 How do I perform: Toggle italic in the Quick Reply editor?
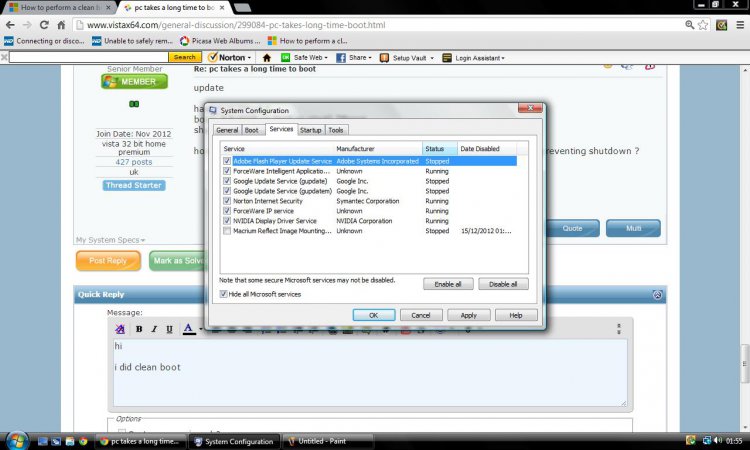tap(154, 329)
